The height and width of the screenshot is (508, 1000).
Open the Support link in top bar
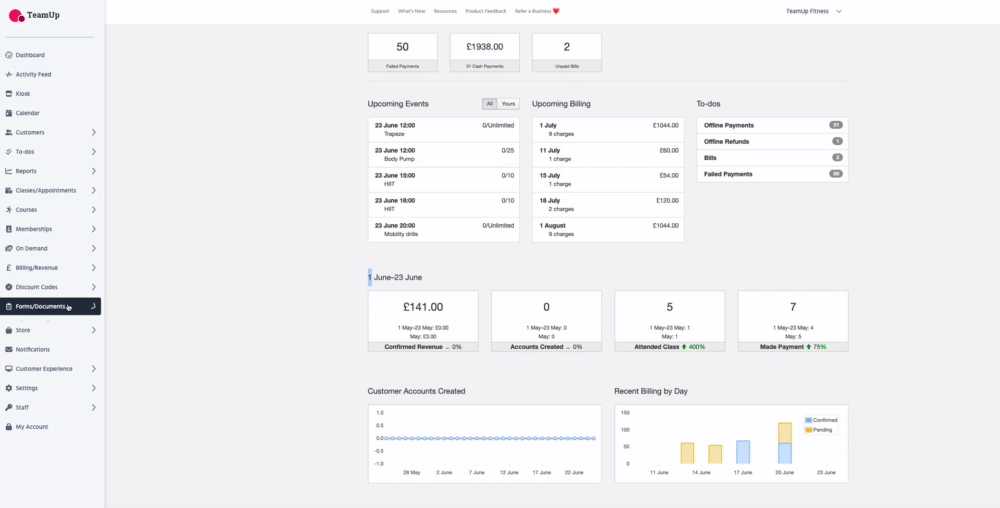click(x=380, y=11)
